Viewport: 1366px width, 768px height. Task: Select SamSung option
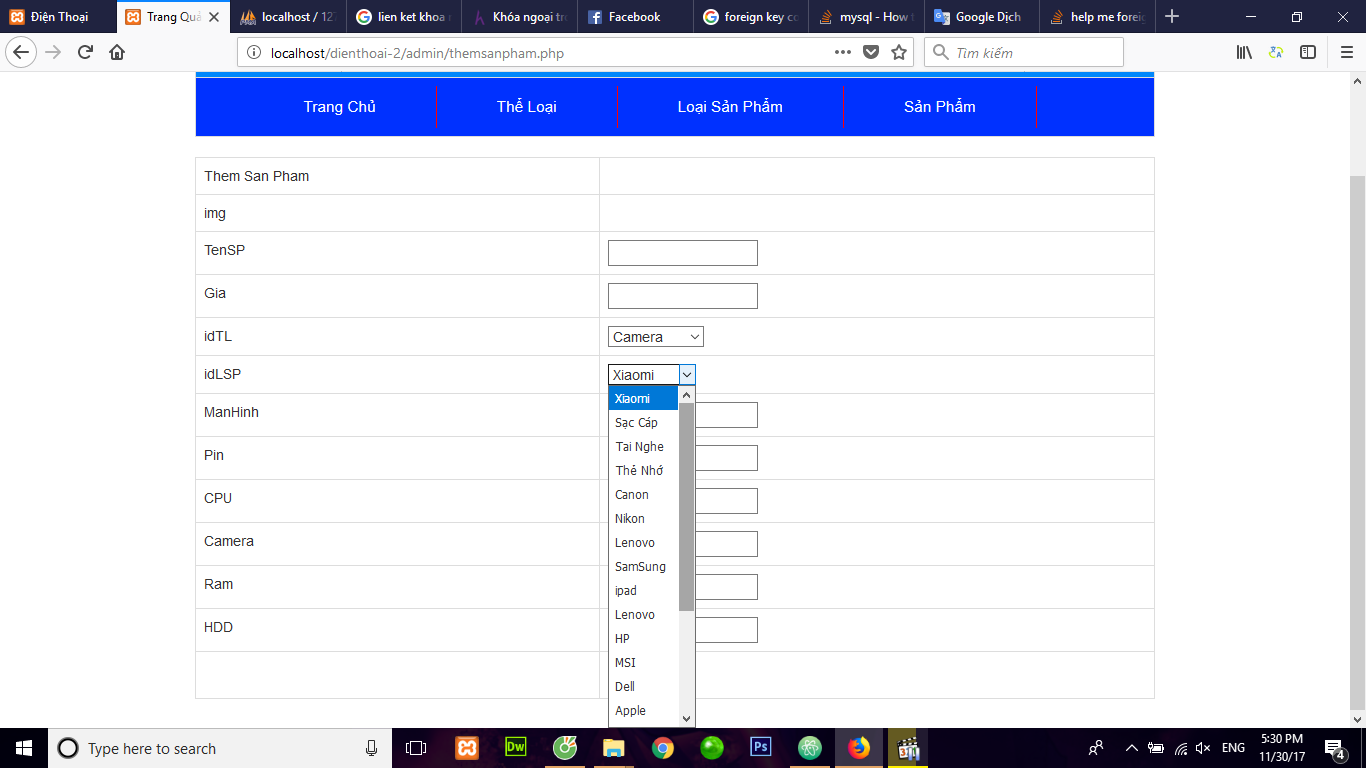click(x=644, y=567)
